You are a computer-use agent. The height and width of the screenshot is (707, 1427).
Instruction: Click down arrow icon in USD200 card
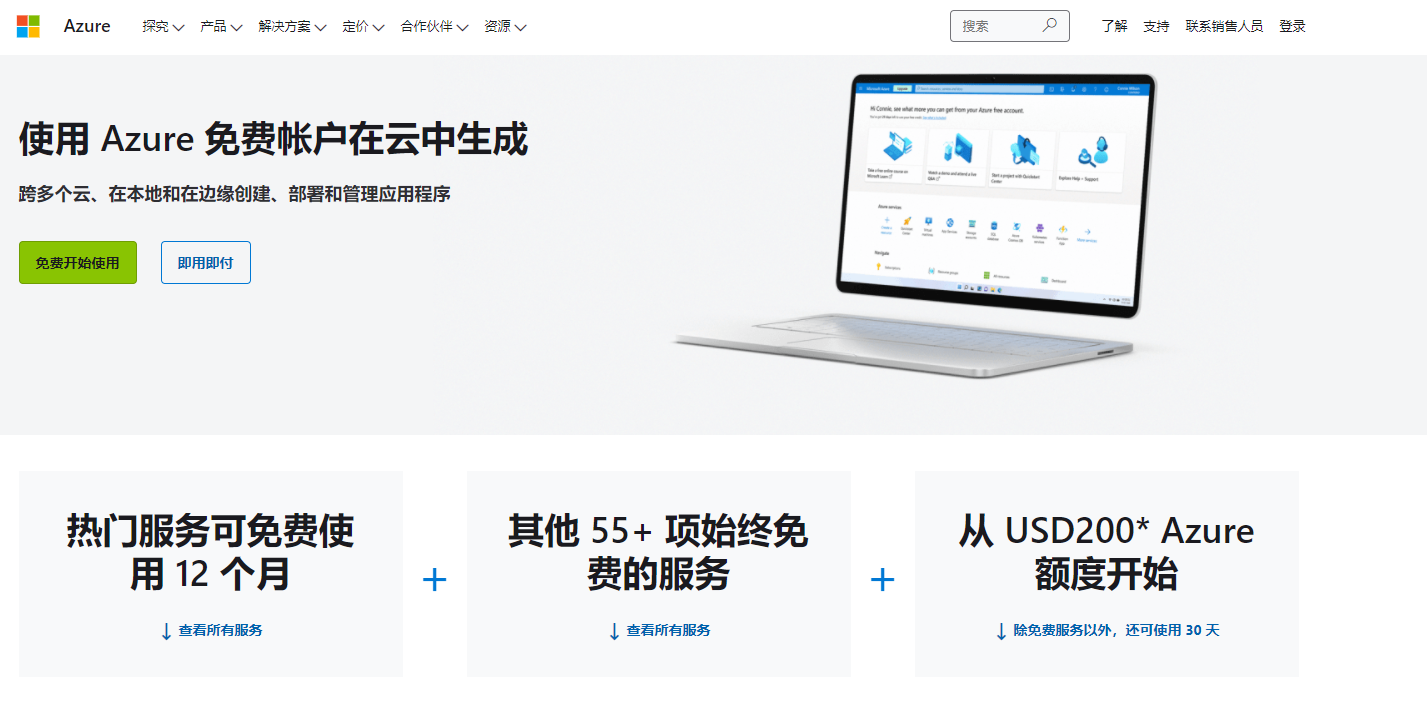point(1001,631)
